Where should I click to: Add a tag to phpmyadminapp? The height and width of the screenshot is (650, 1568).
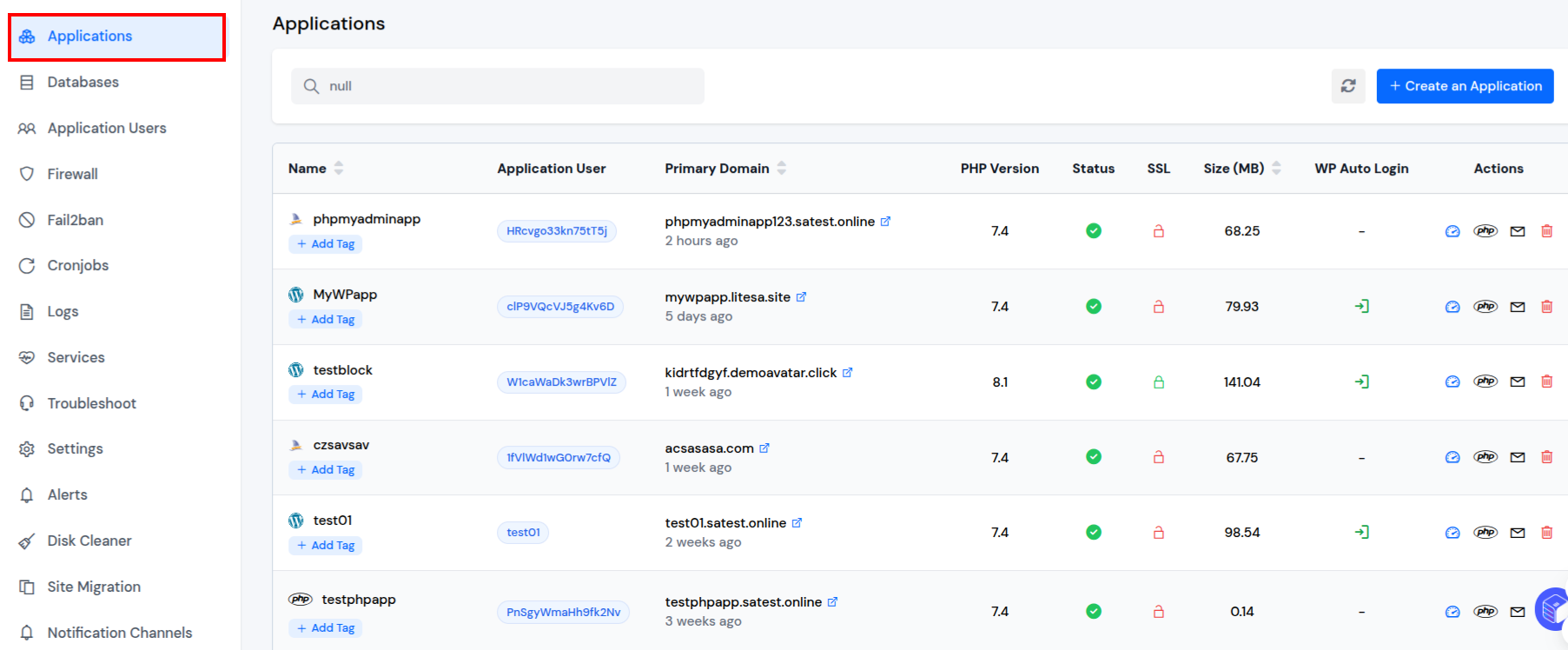coord(326,244)
